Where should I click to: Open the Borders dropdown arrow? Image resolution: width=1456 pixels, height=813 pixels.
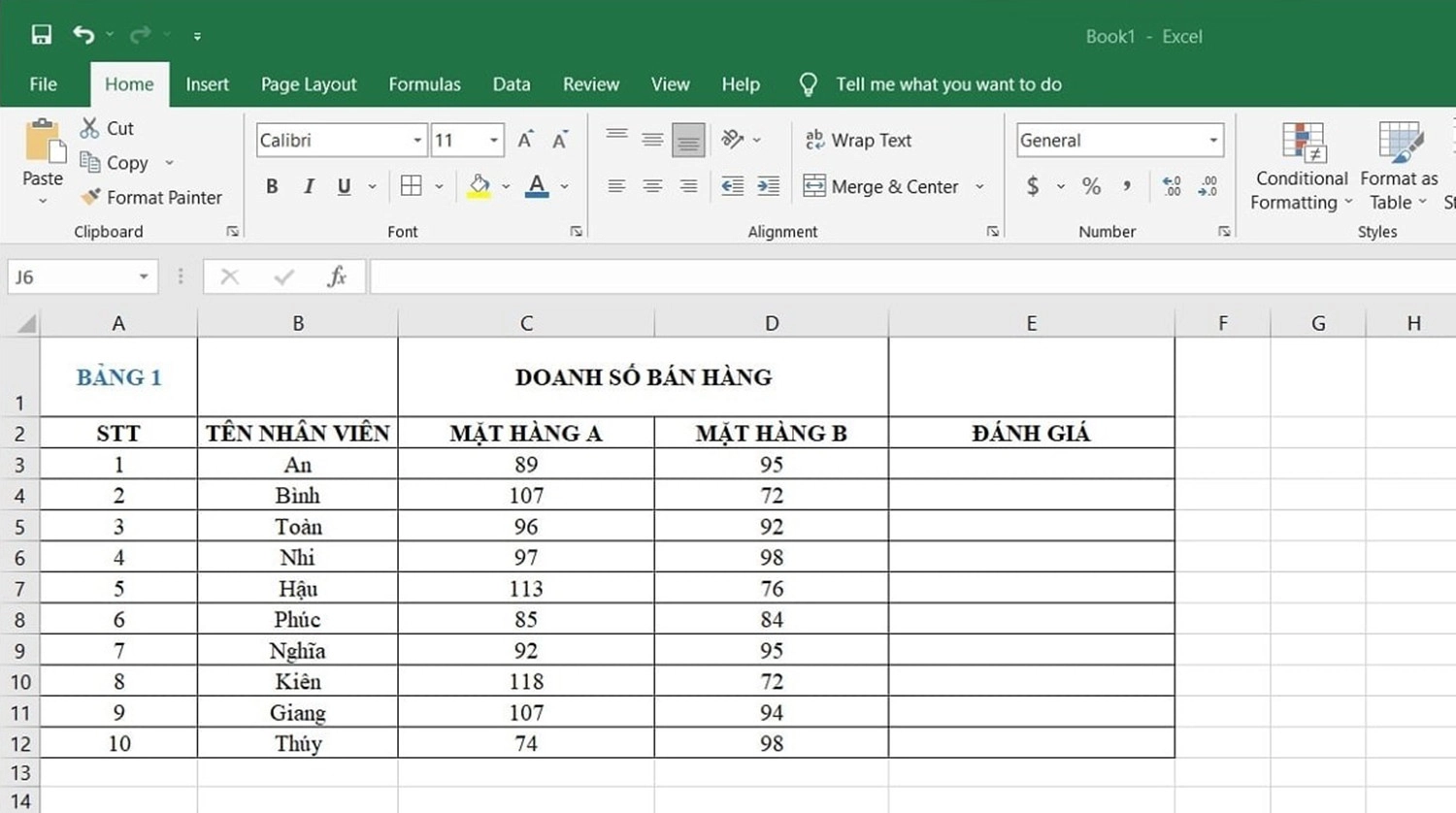439,186
